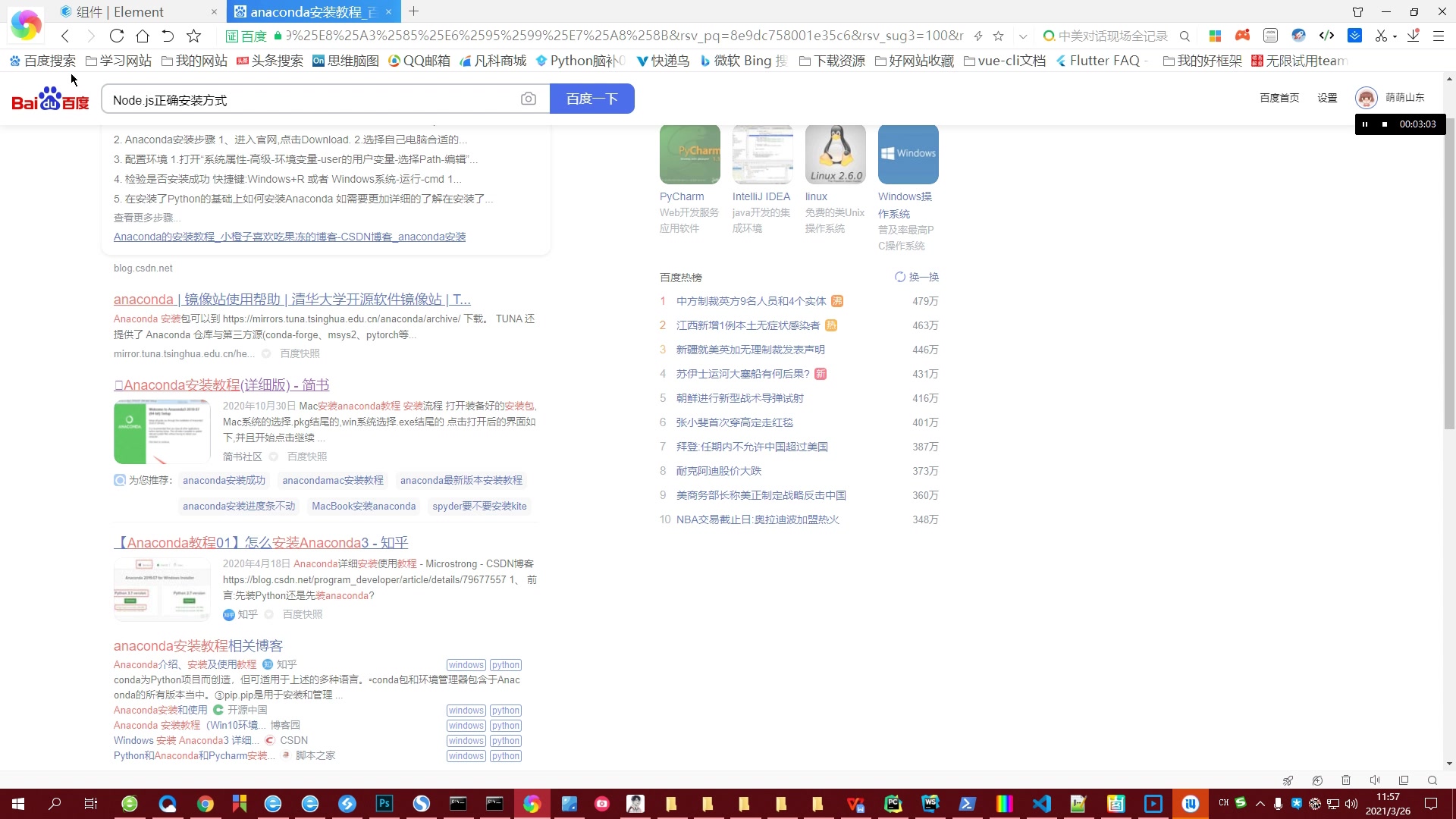Close the anaconda安装教程 tab
Screen dimensions: 1456x819
click(x=388, y=11)
